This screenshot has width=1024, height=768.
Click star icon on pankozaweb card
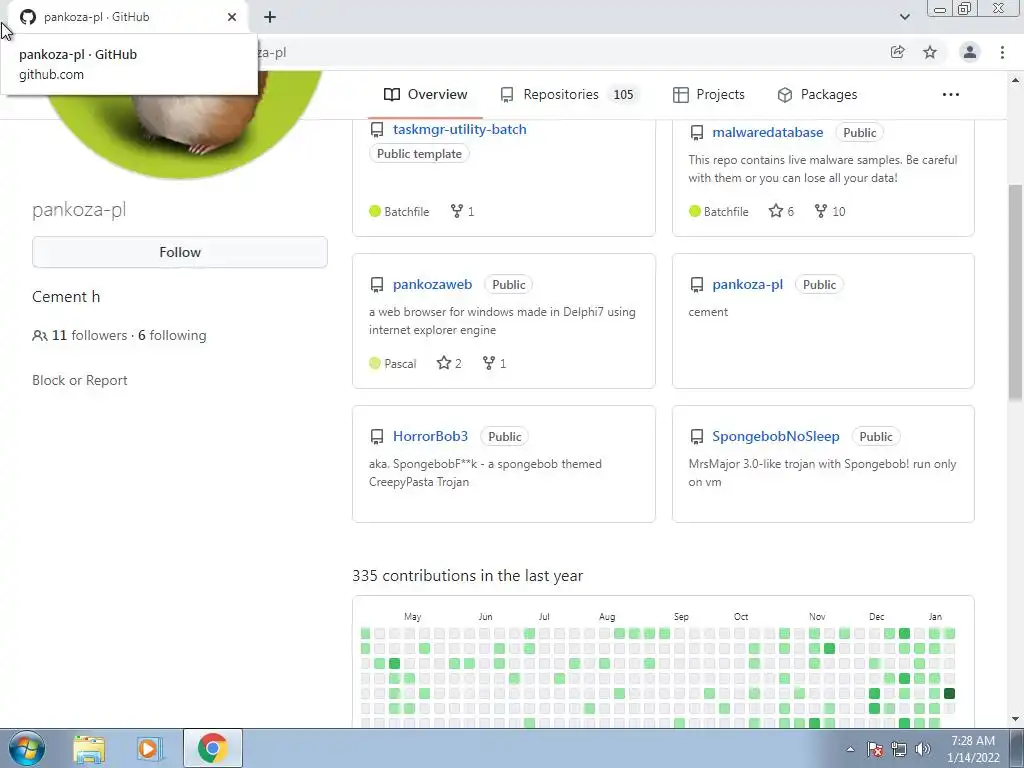443,363
